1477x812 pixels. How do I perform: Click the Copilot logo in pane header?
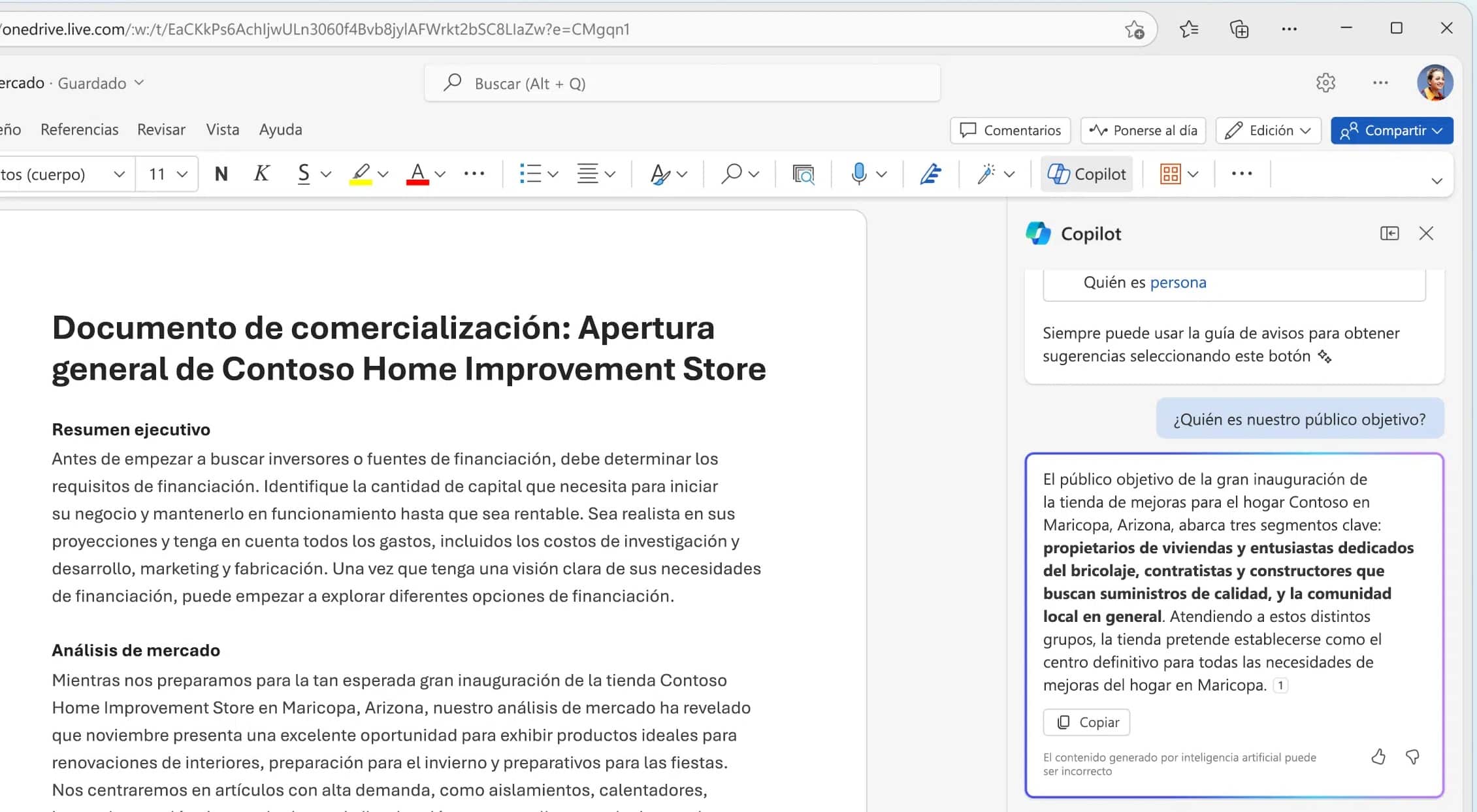[x=1038, y=233]
